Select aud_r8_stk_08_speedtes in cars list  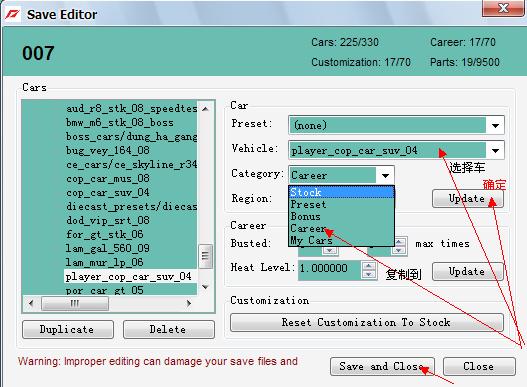(131, 109)
